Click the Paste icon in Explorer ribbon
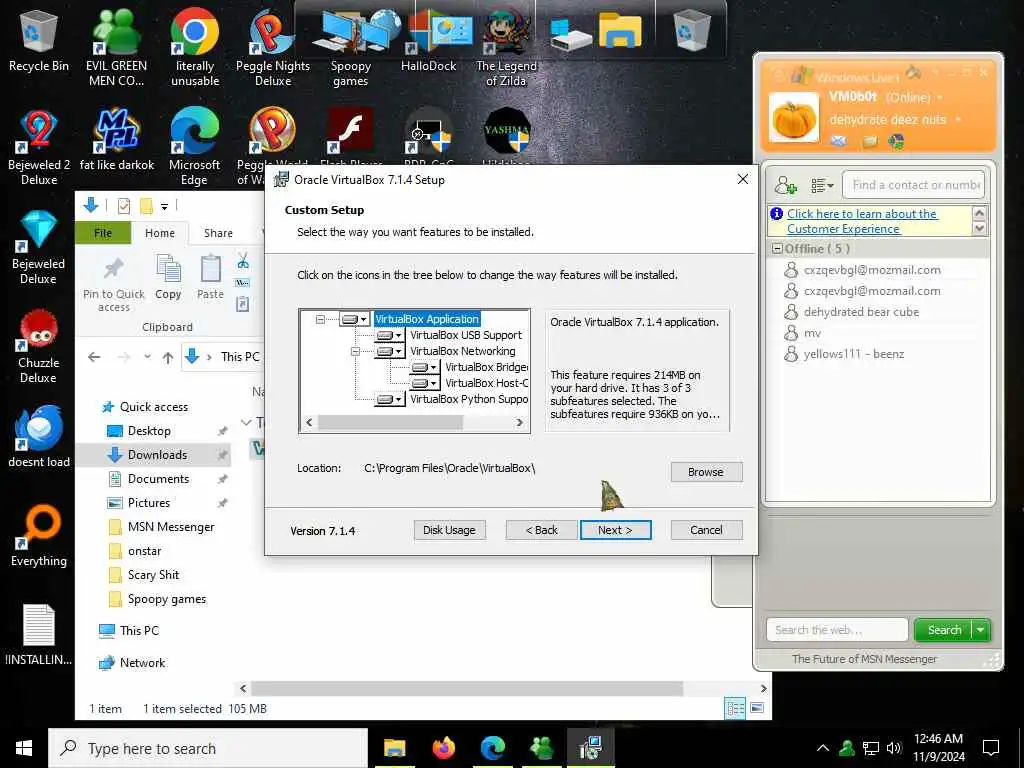1024x768 pixels. coord(210,278)
